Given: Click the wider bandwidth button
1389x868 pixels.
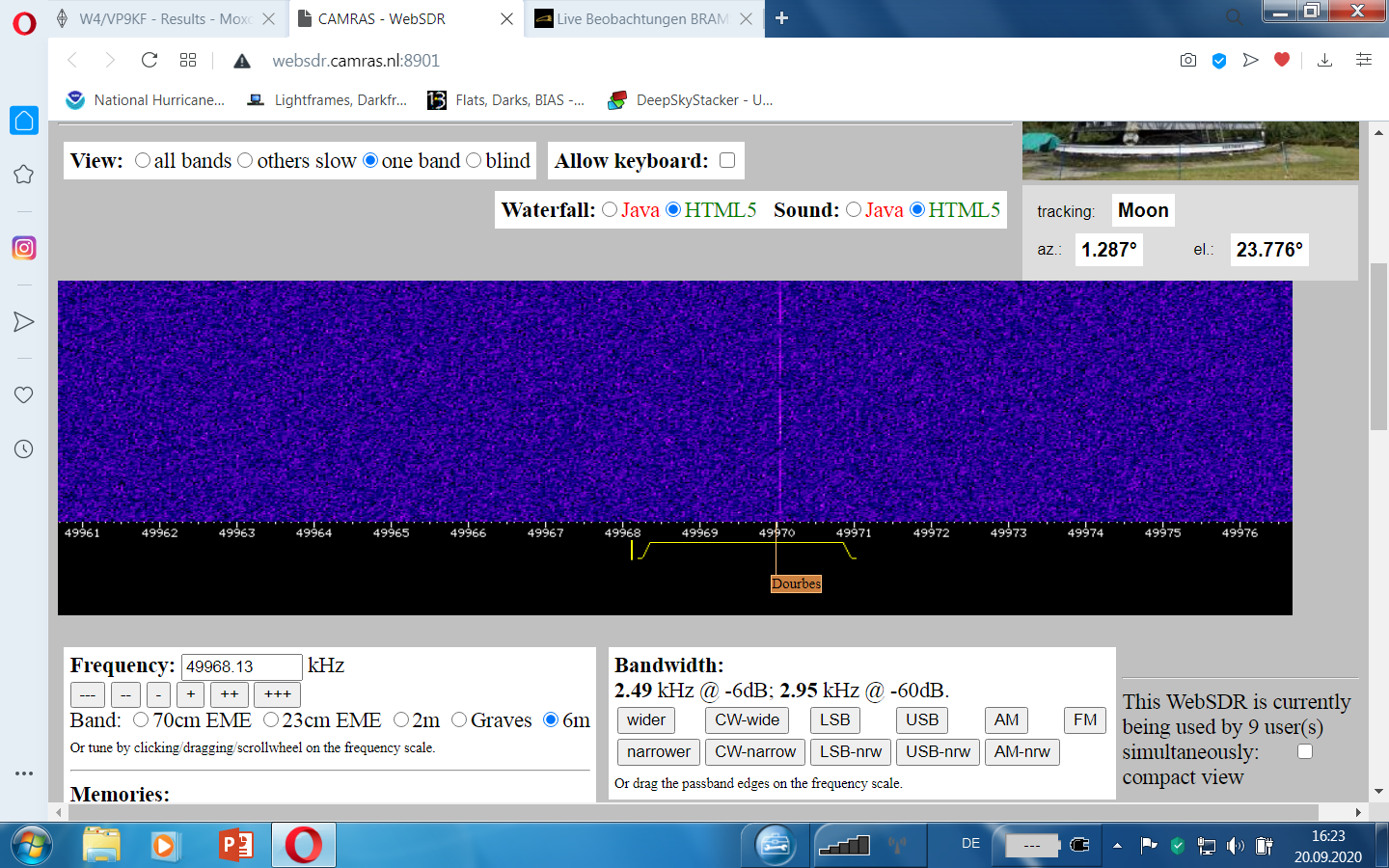Looking at the screenshot, I should [646, 719].
